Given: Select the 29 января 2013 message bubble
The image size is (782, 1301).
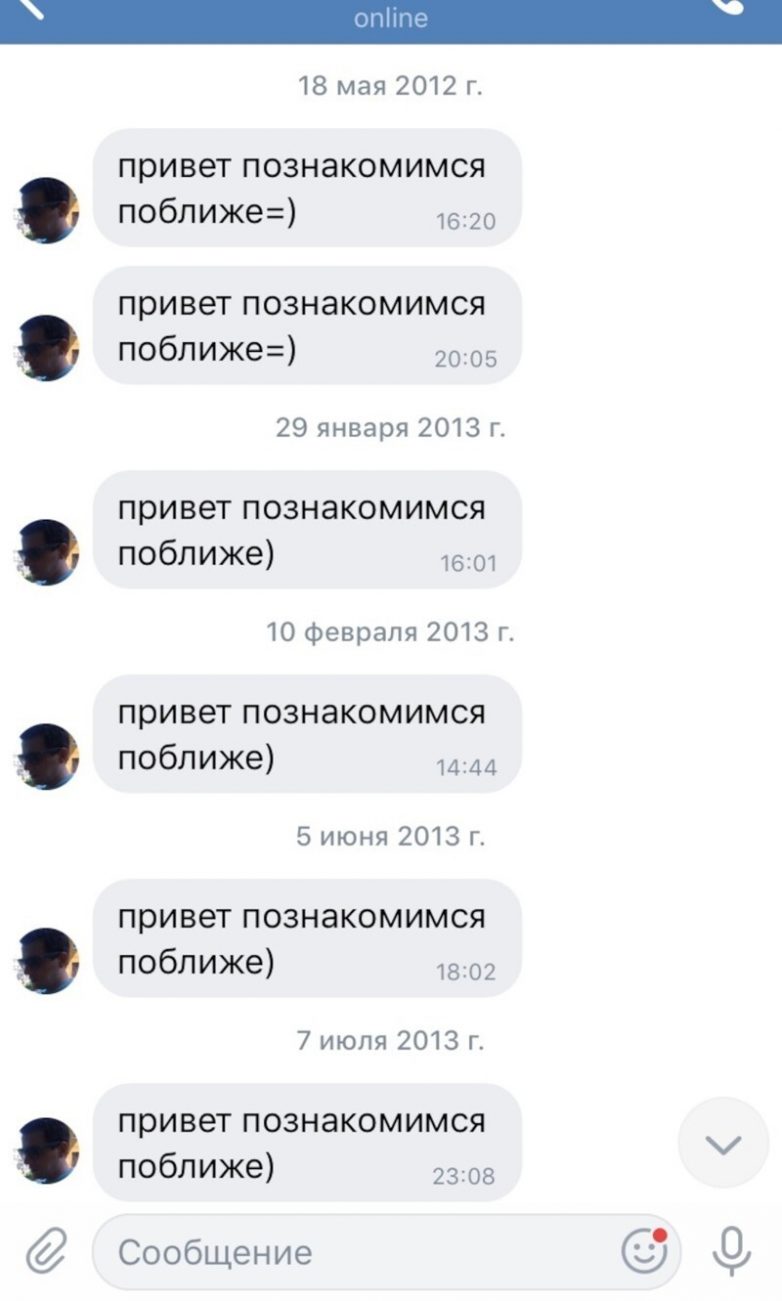Looking at the screenshot, I should pos(308,530).
